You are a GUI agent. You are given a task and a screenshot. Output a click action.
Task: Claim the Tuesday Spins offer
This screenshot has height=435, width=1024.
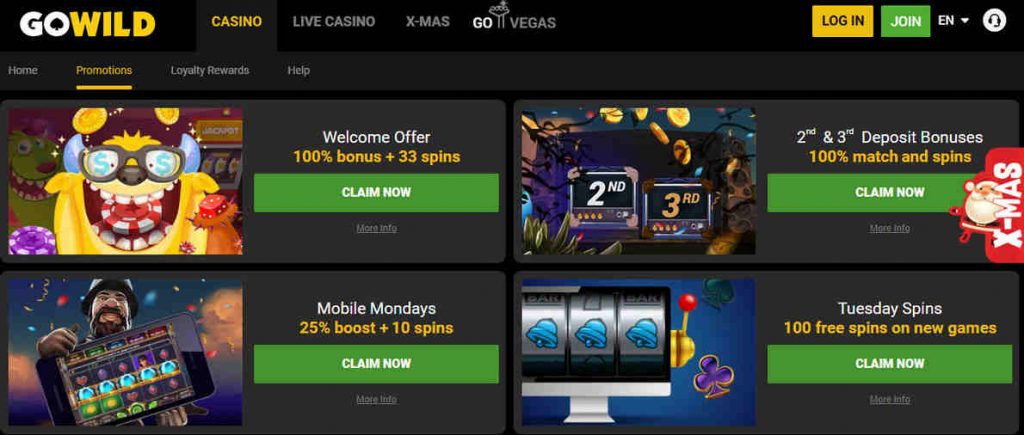[889, 364]
